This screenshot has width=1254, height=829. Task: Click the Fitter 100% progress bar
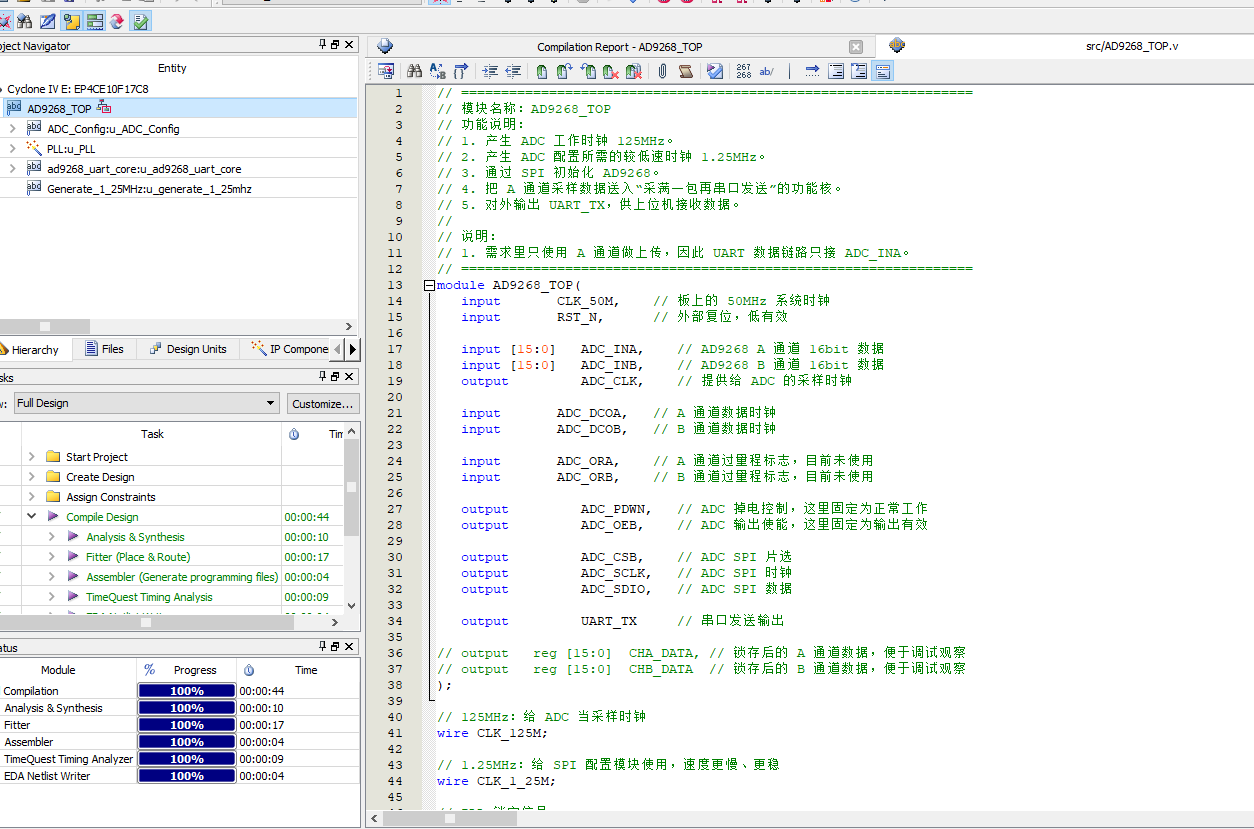tap(187, 725)
